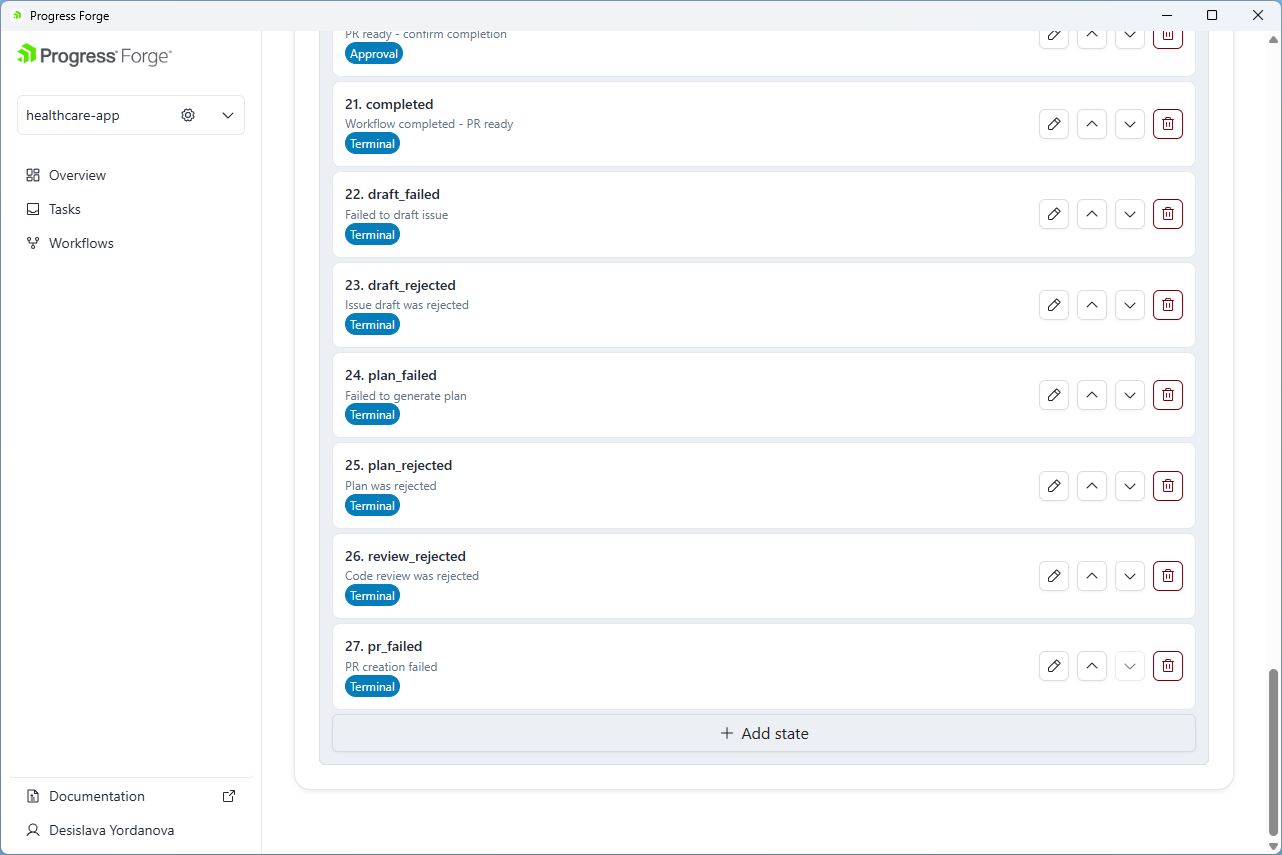
Task: Delete the review_rejected state
Action: [x=1168, y=576]
